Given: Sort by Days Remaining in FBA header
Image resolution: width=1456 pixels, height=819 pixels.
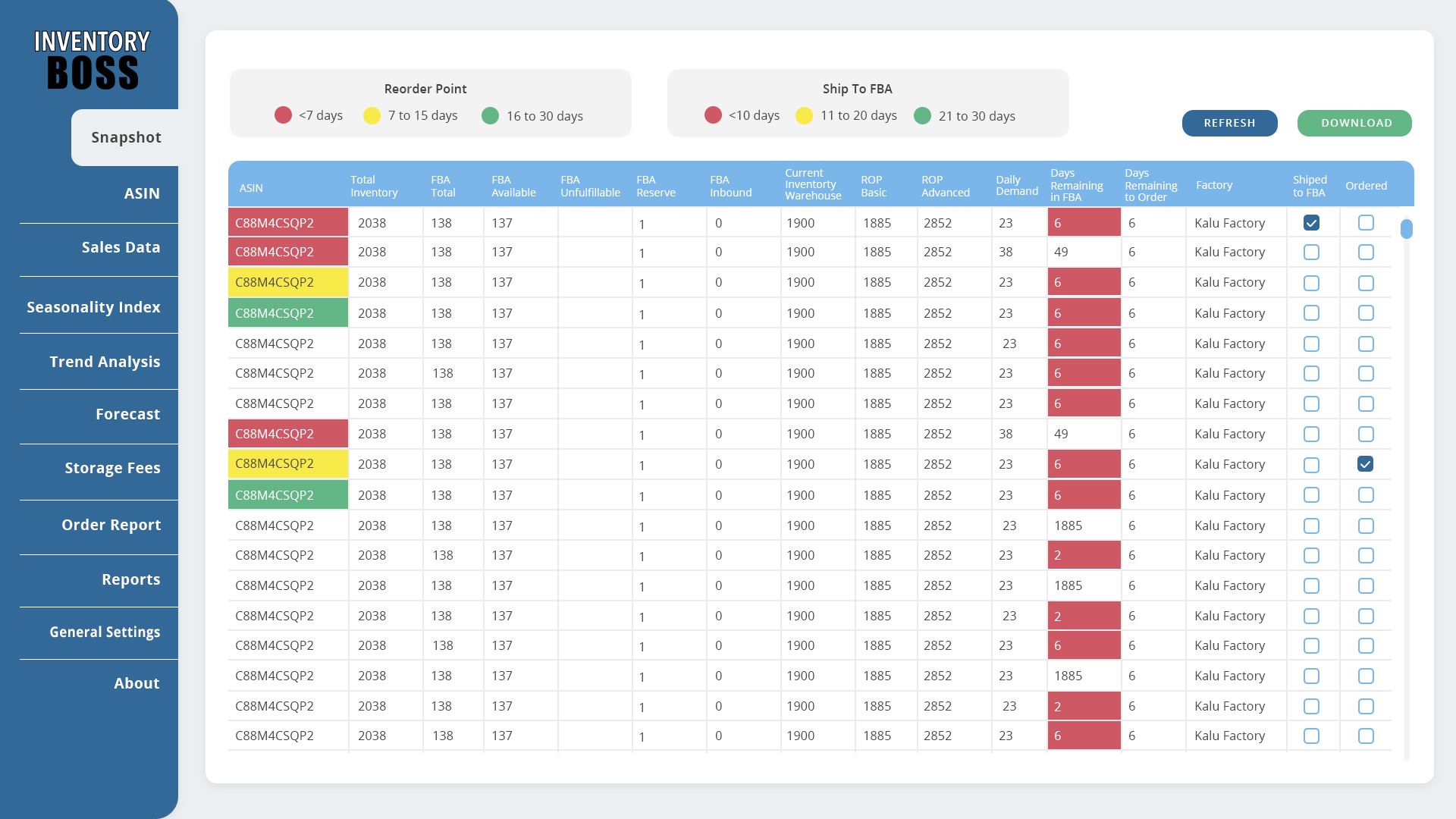Looking at the screenshot, I should click(1075, 185).
